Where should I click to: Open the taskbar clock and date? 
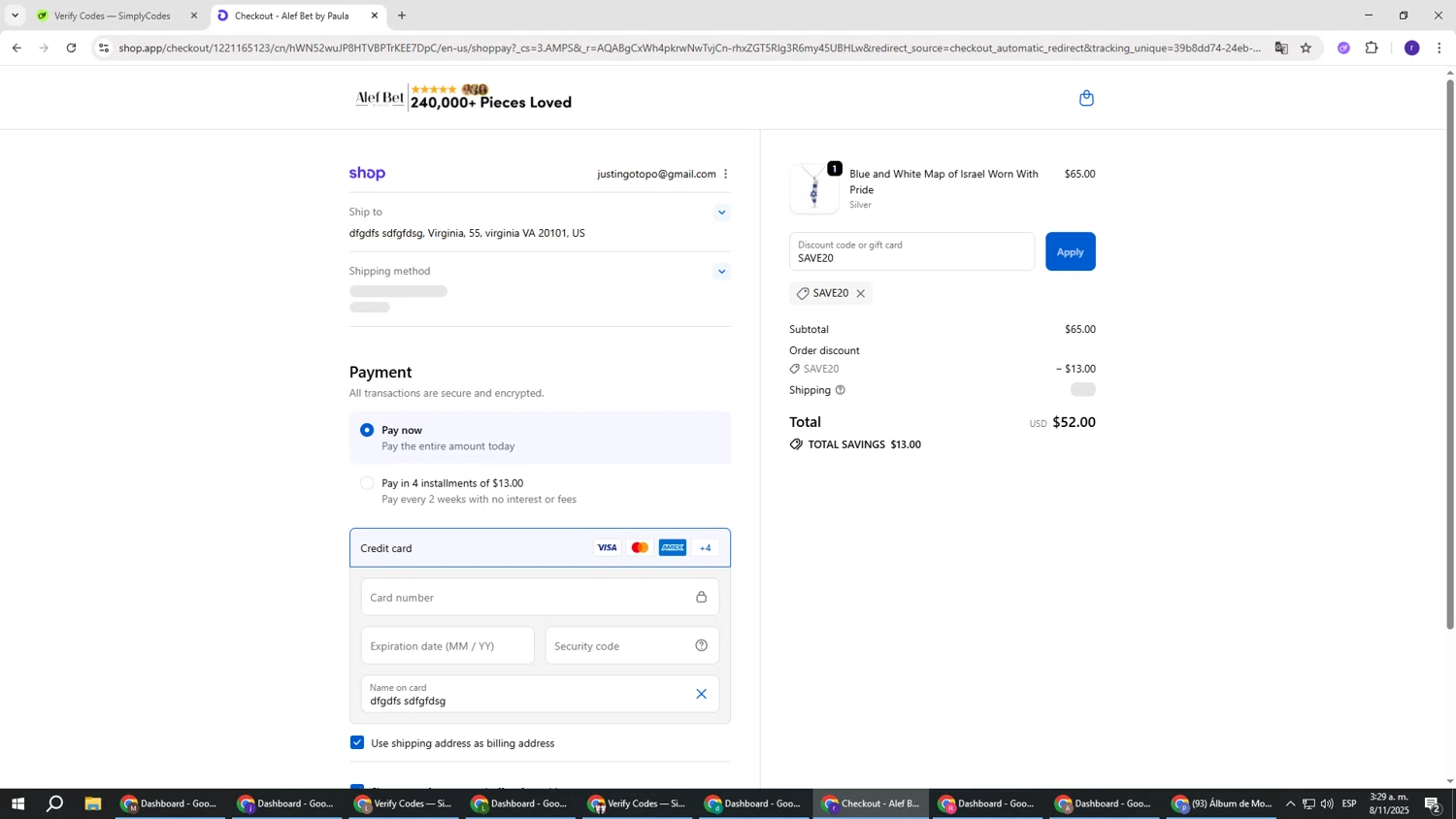(1389, 803)
